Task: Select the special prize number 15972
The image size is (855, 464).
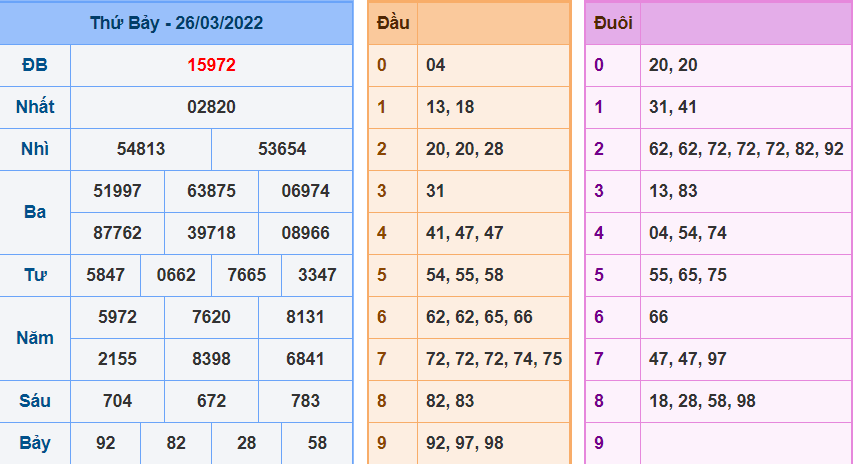Action: [x=212, y=65]
